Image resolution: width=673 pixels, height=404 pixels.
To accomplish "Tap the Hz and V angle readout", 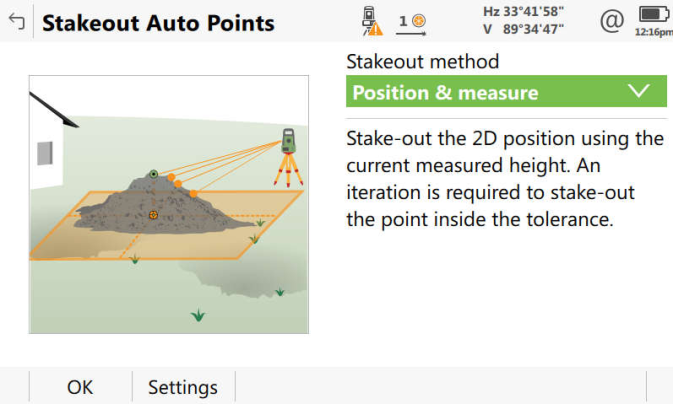I will pos(523,20).
